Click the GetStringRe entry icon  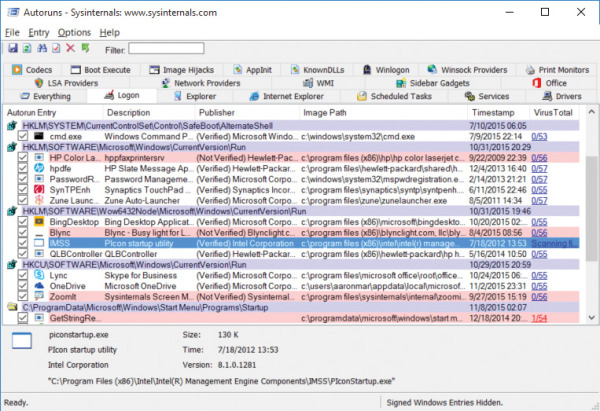coord(39,318)
